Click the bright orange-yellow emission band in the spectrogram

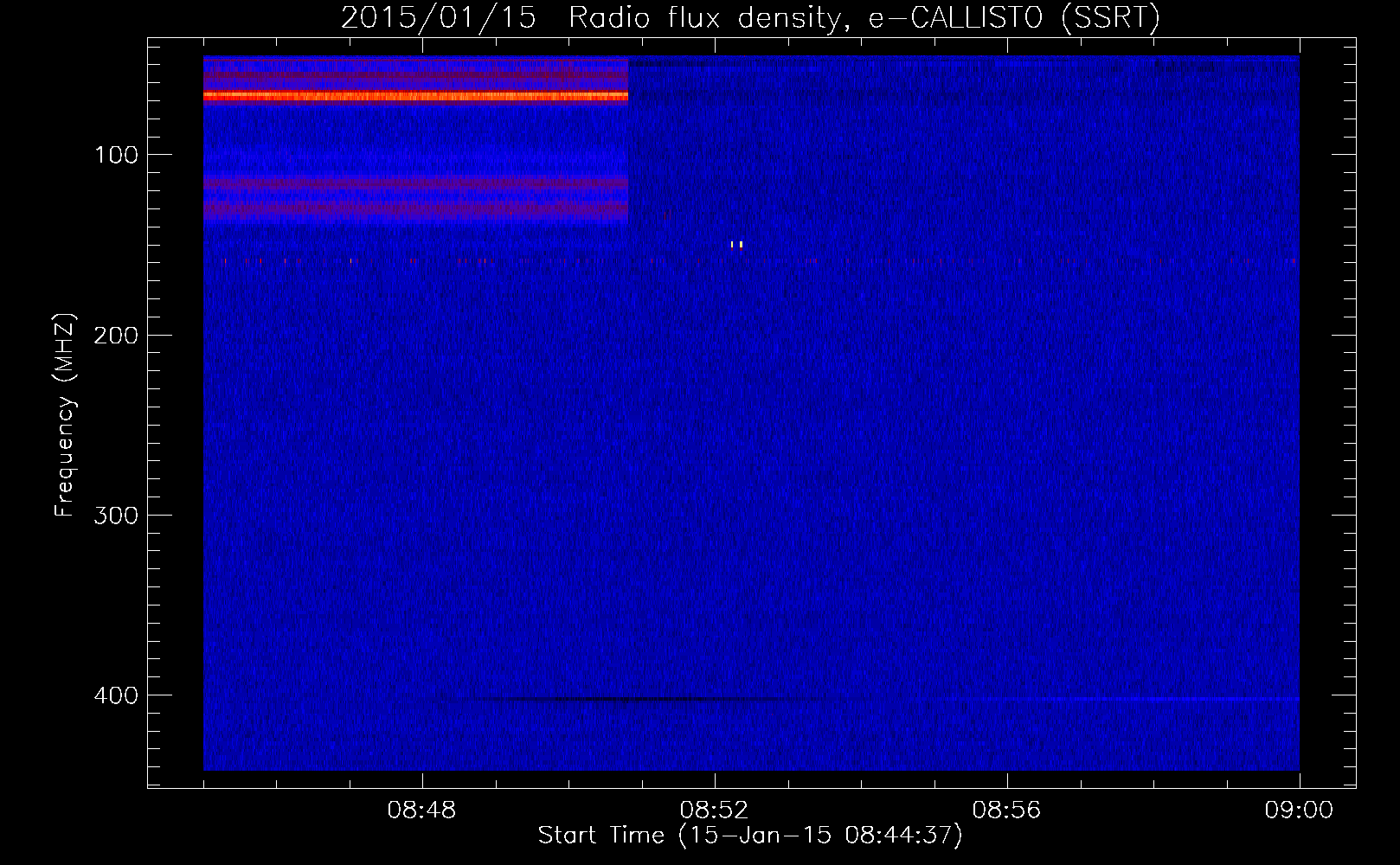(415, 96)
